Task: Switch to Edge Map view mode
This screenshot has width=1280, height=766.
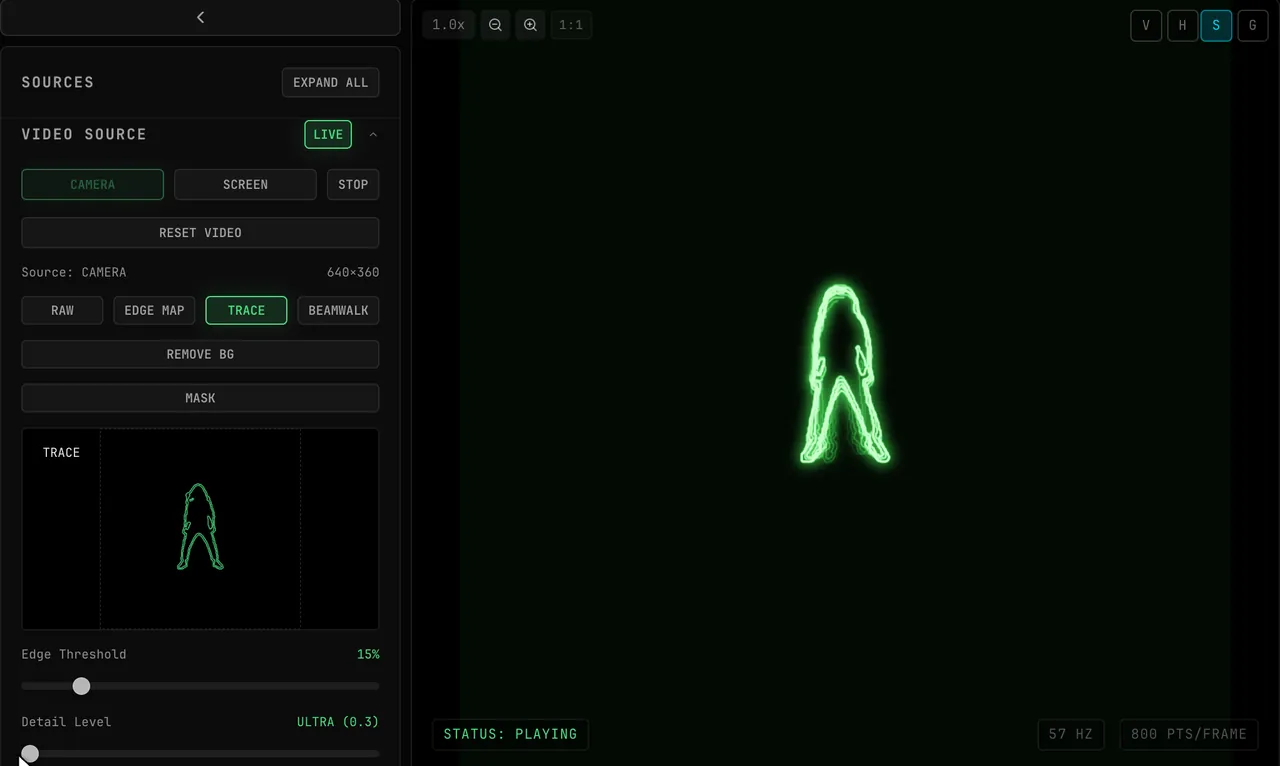Action: coord(154,310)
